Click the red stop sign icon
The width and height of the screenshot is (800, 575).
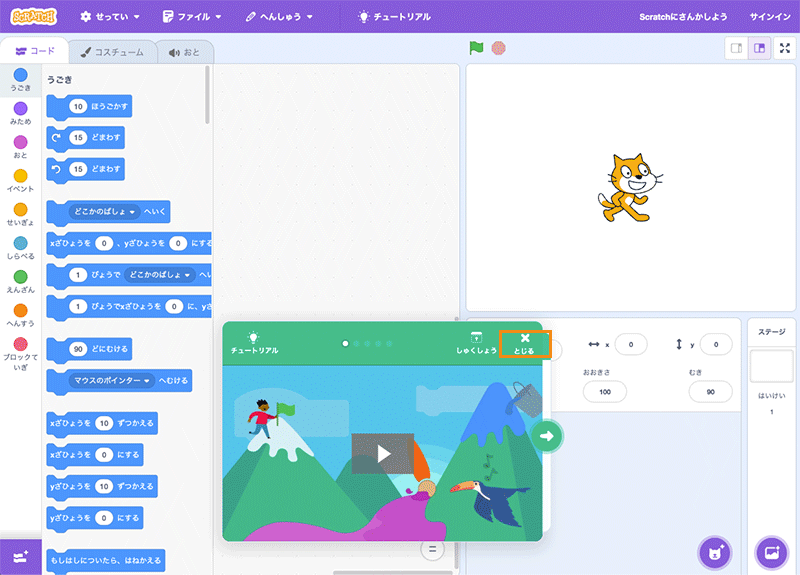497,48
